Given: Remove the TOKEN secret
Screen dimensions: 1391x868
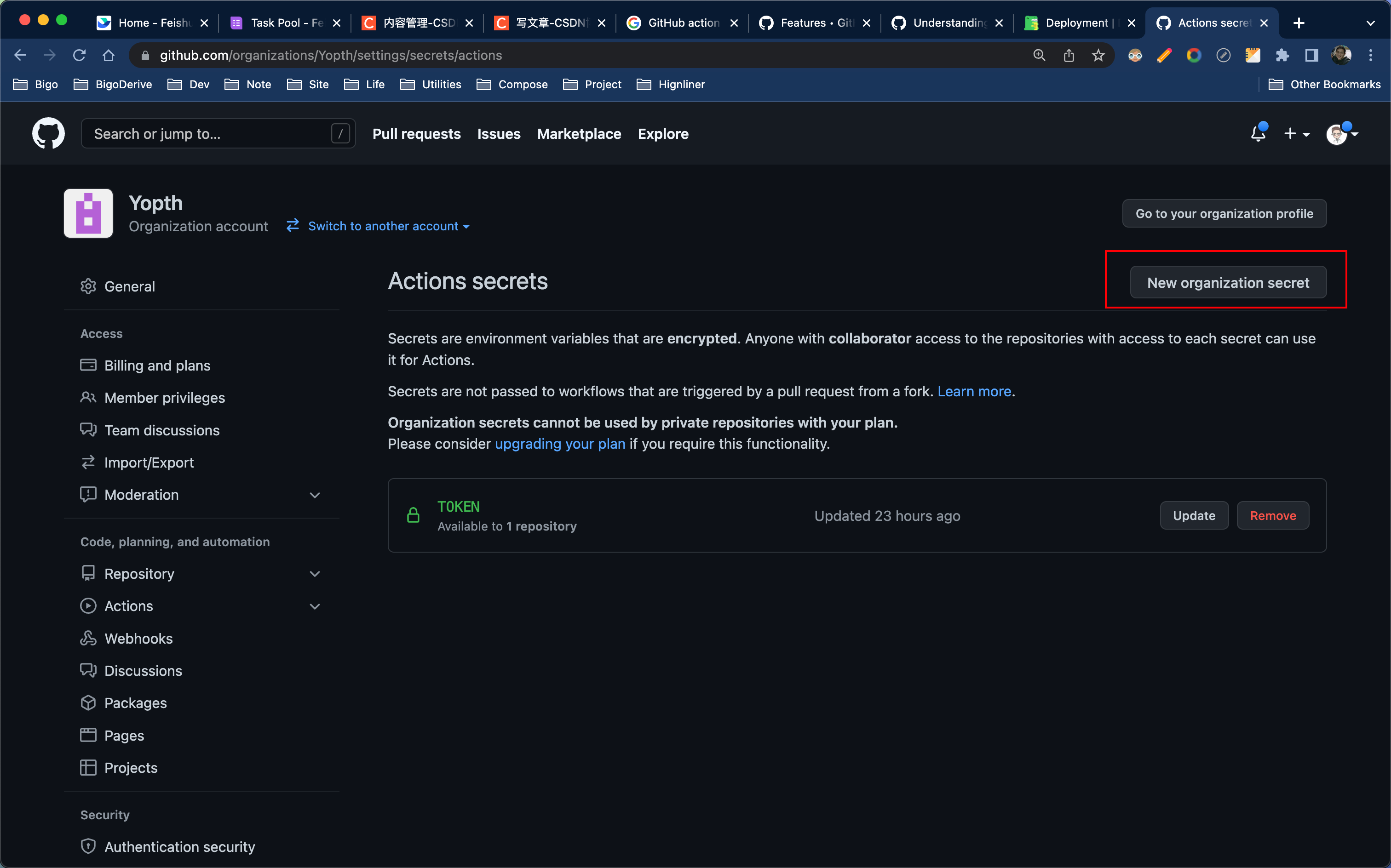Looking at the screenshot, I should pyautogui.click(x=1272, y=515).
